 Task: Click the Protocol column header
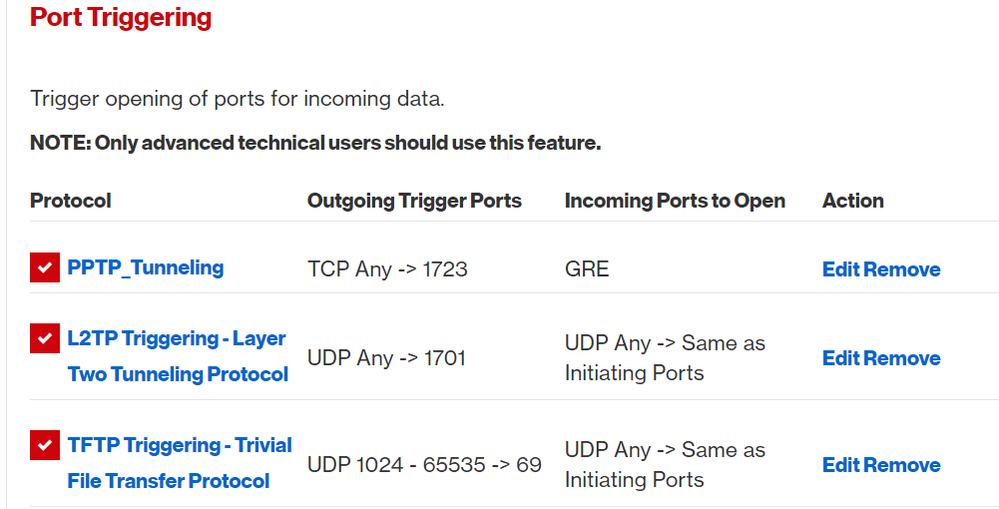(x=70, y=201)
